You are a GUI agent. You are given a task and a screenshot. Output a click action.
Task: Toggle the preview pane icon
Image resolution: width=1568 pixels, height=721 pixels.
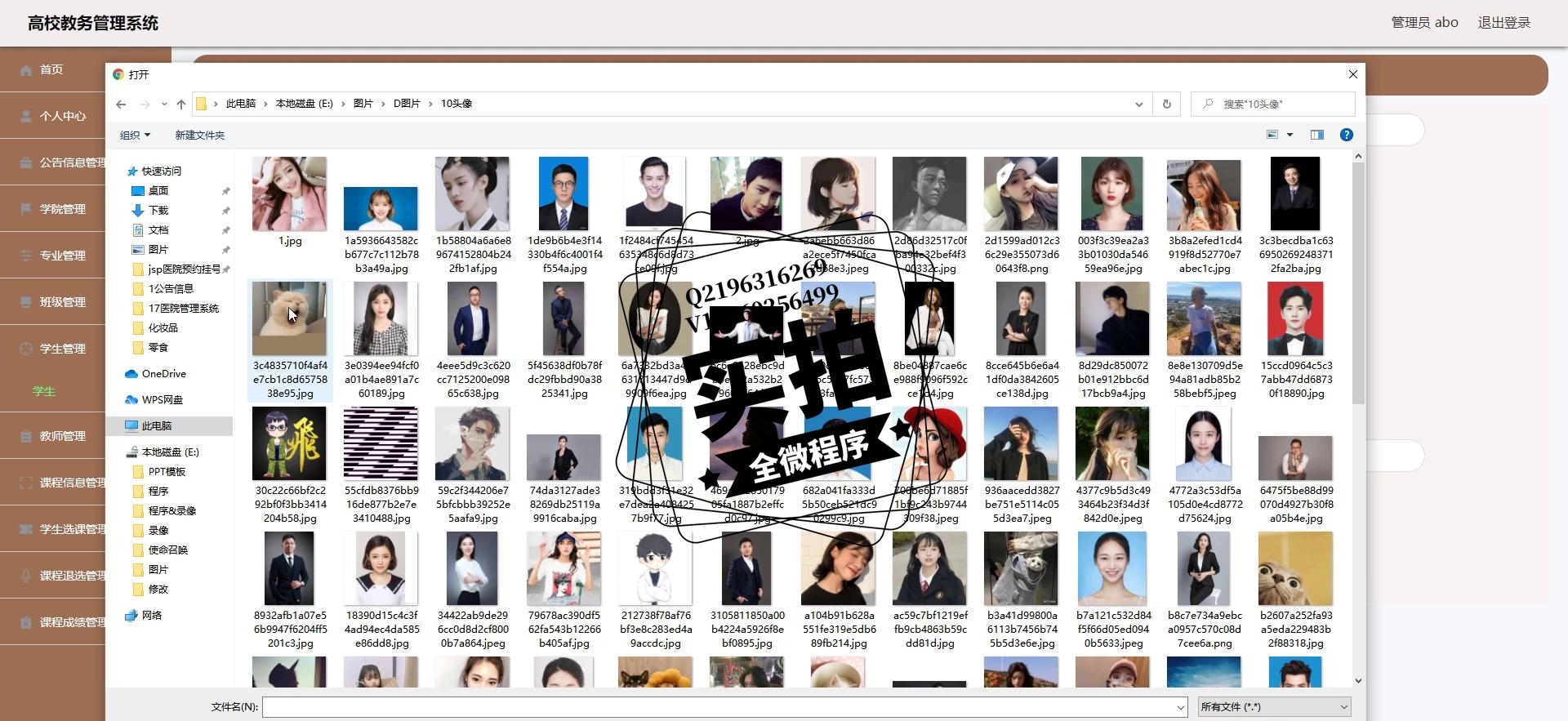1317,135
